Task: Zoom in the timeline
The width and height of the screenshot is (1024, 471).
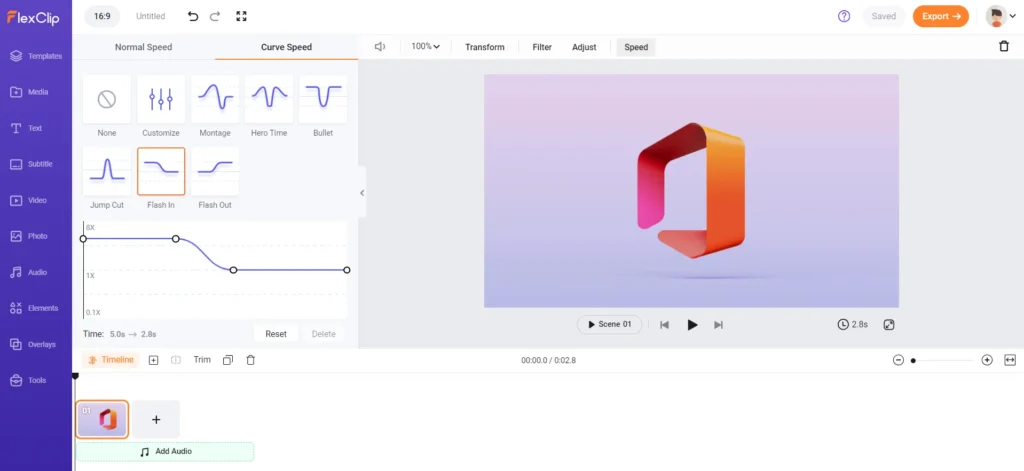Action: 987,360
